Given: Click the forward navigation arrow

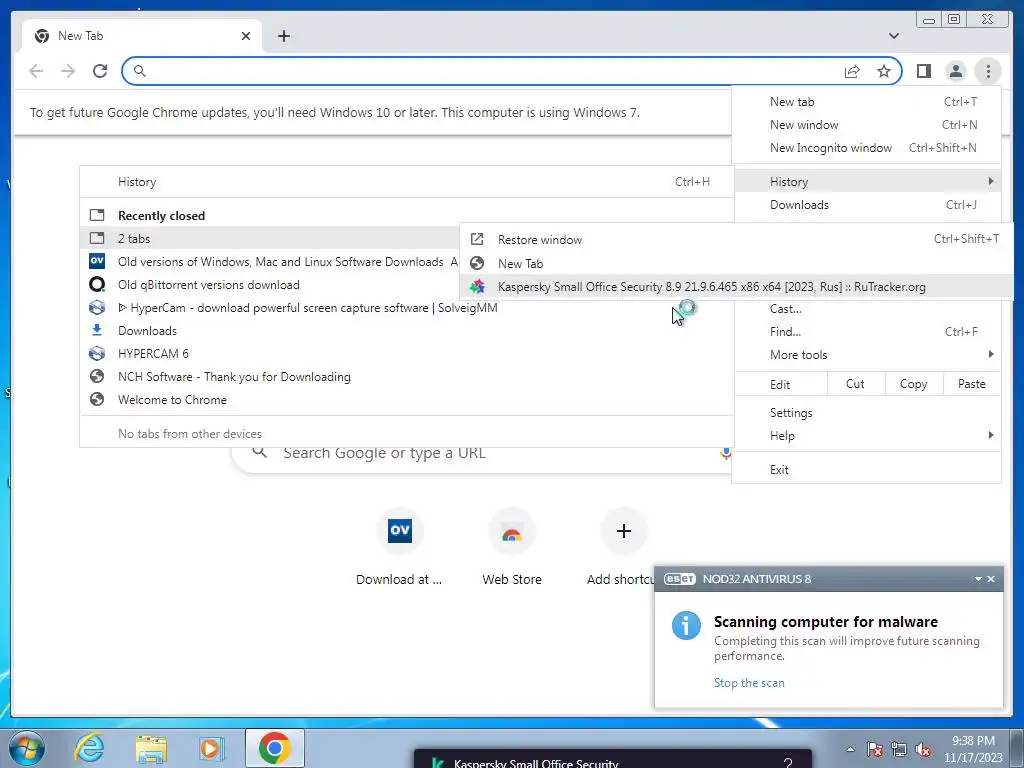Looking at the screenshot, I should tap(68, 71).
